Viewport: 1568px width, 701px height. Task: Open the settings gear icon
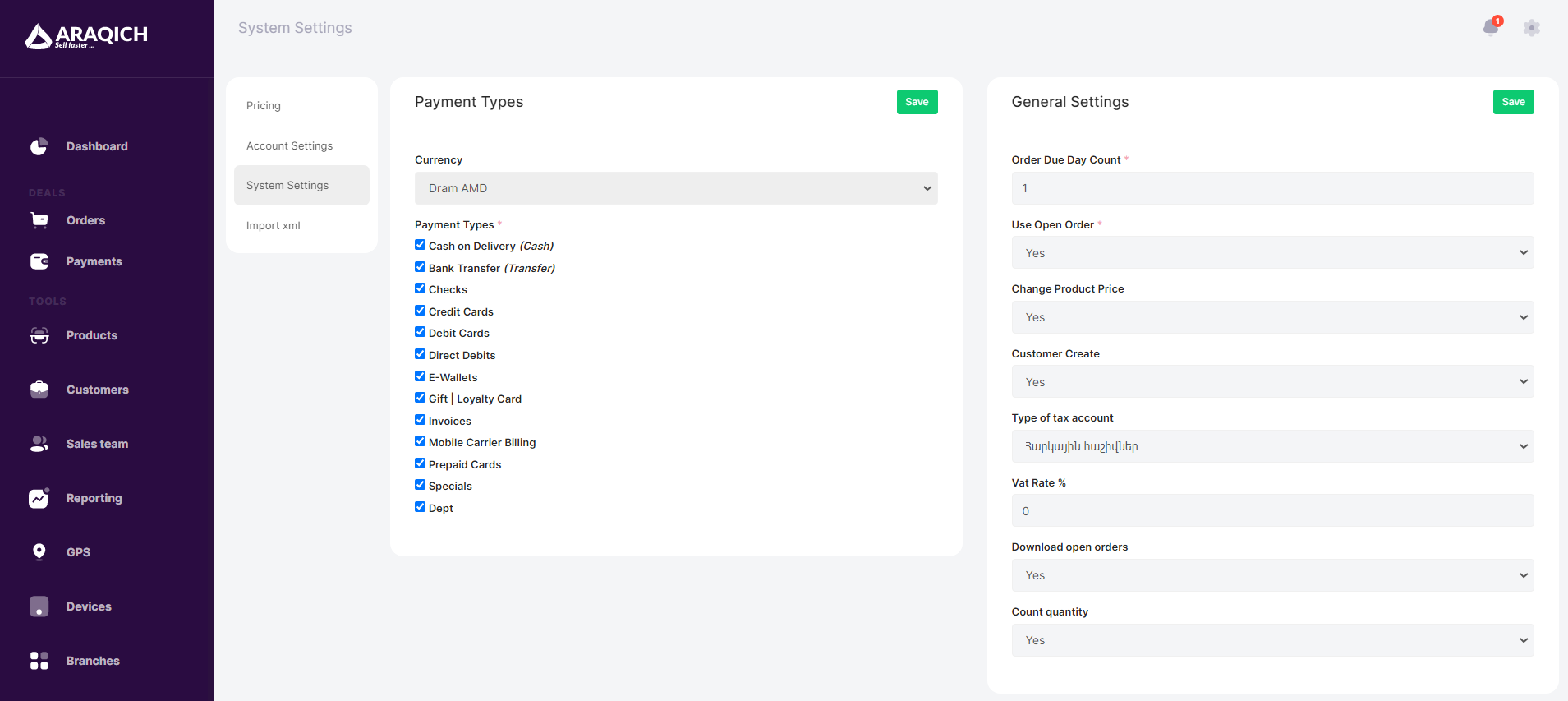coord(1531,28)
